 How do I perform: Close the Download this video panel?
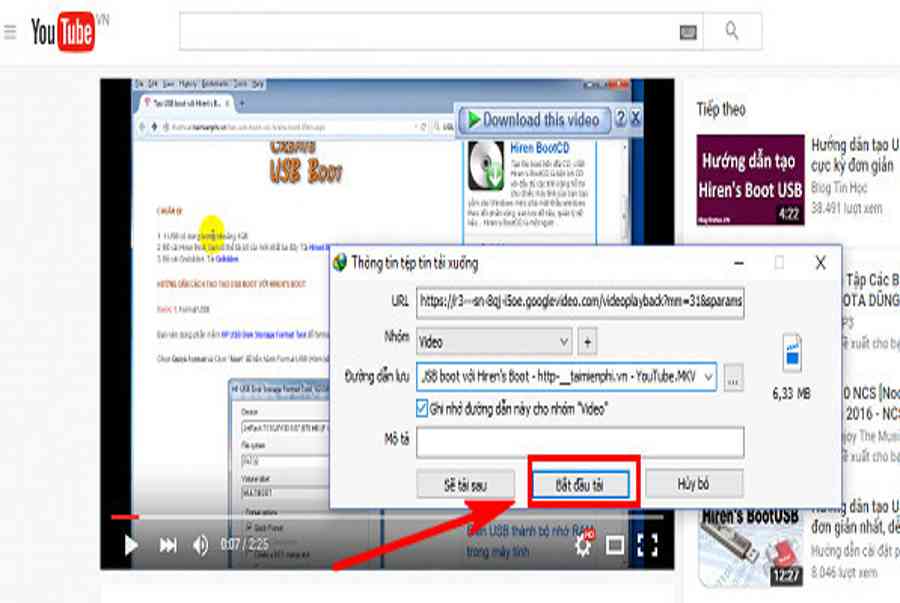coord(635,118)
